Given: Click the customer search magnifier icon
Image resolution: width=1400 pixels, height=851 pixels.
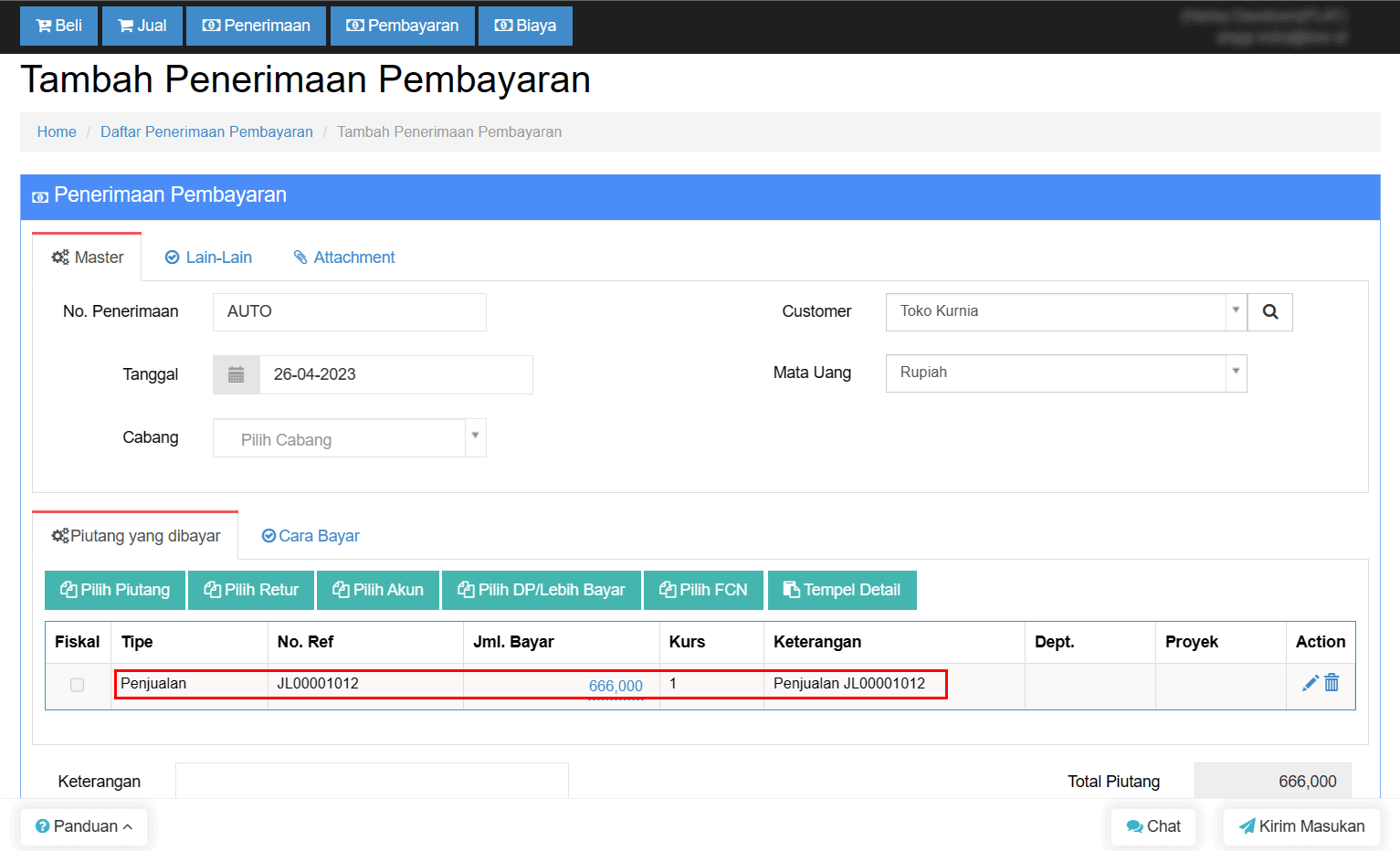Looking at the screenshot, I should (1270, 311).
